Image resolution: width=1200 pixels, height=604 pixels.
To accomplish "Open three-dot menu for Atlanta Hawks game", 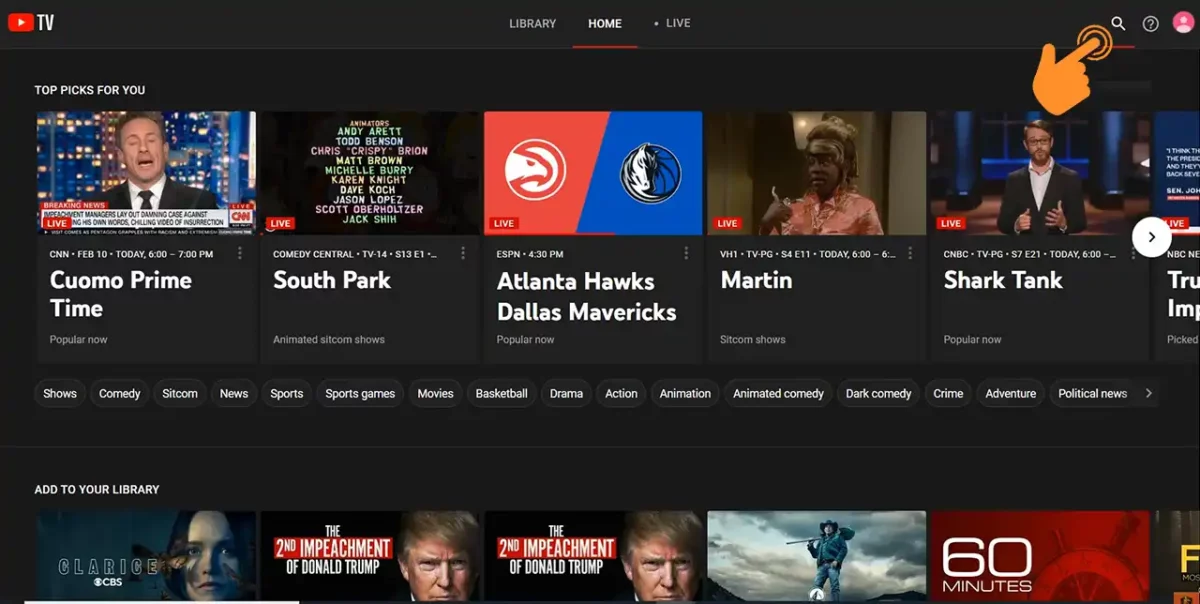I will tap(686, 254).
